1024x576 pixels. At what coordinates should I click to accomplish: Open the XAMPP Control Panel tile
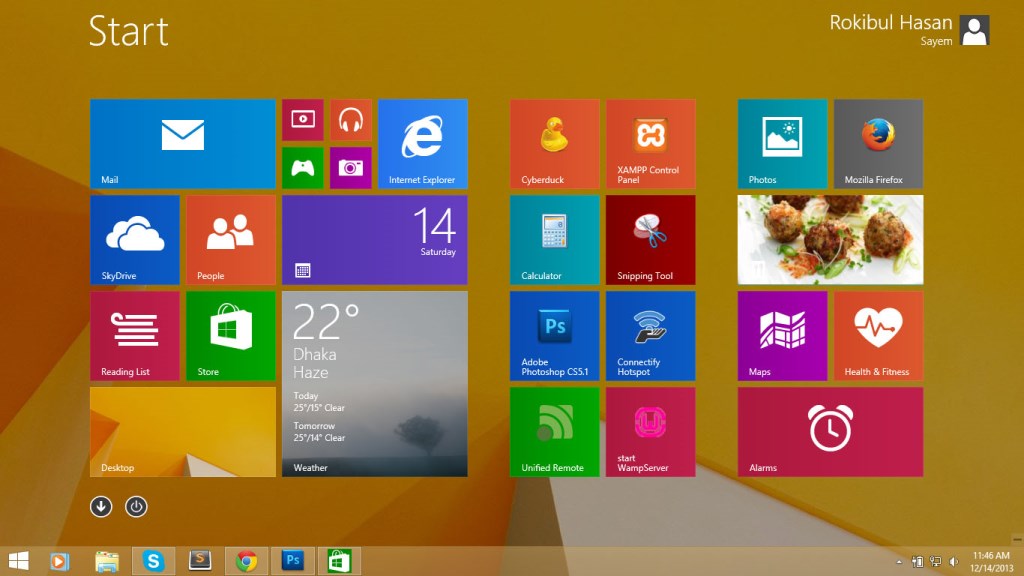[650, 143]
